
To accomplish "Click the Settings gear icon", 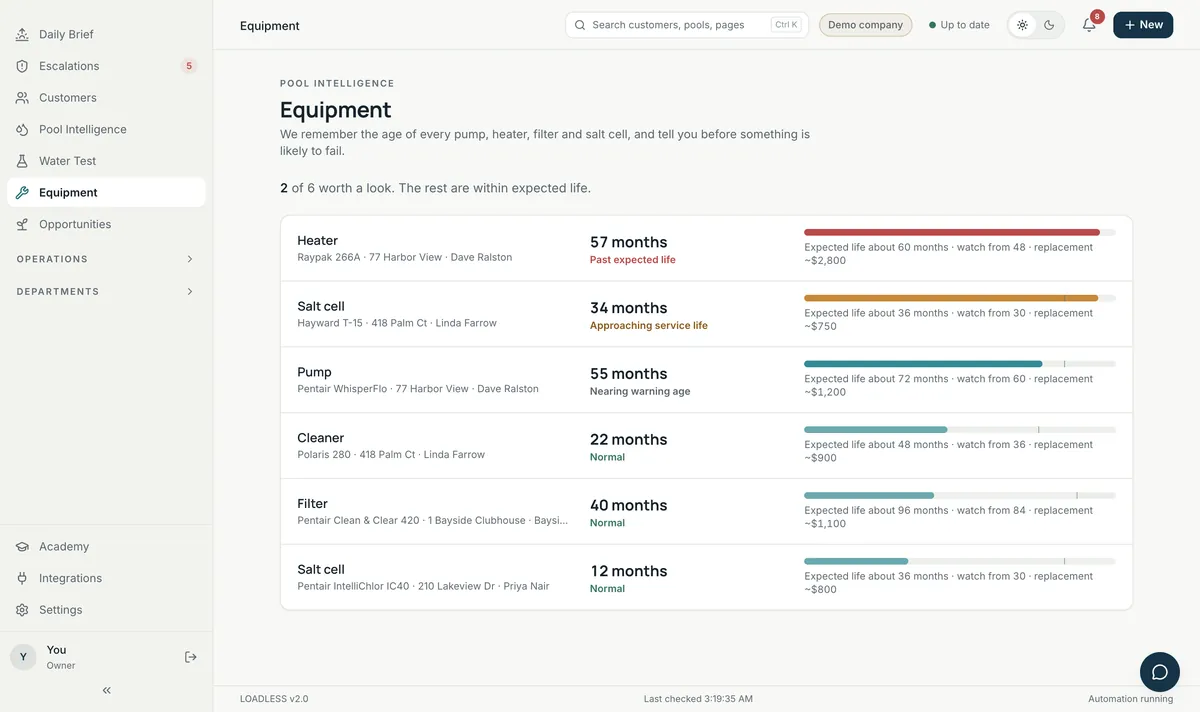I will (x=22, y=610).
